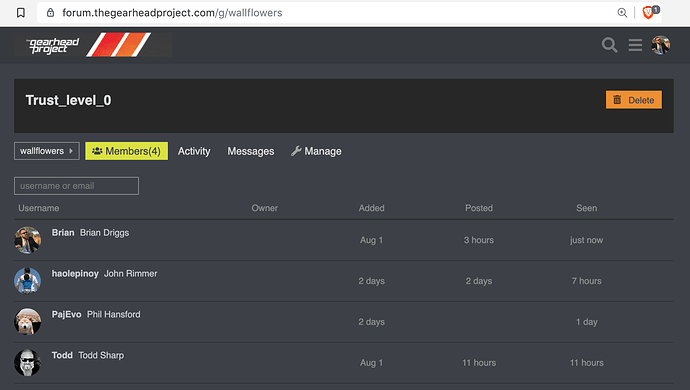
Task: Click the bookmark icon in browser bar
Action: 20,13
